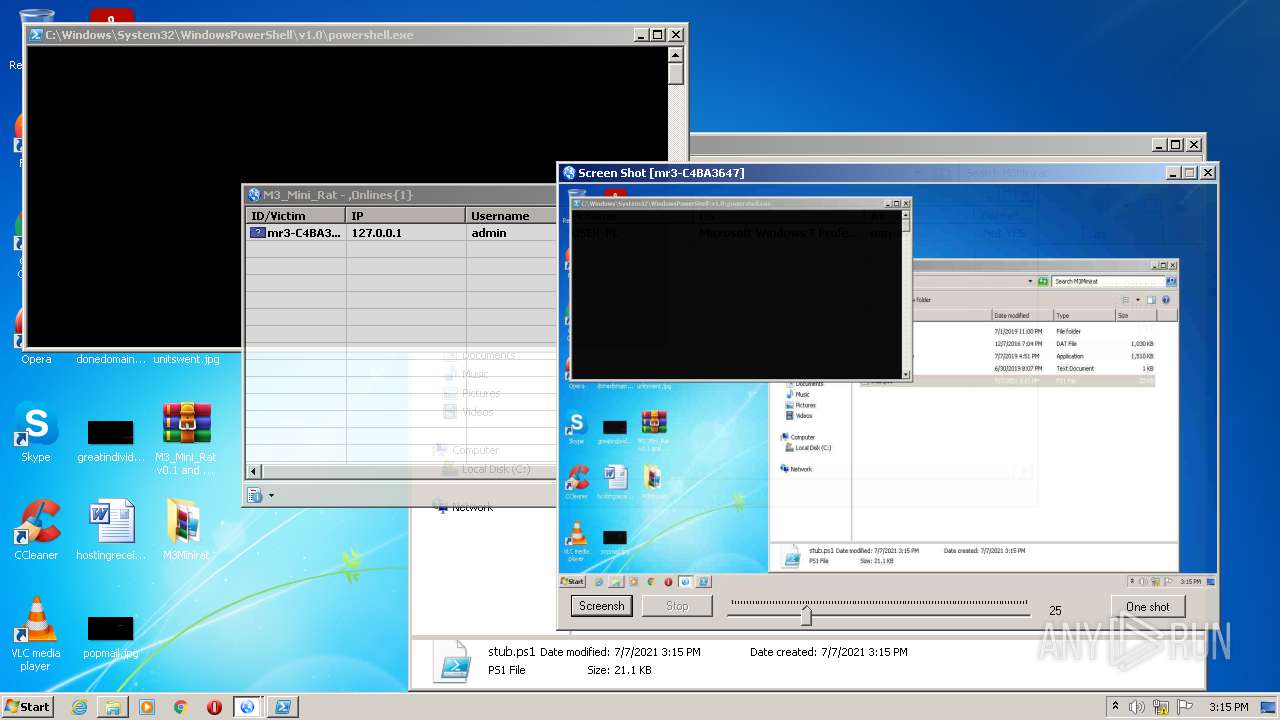
Task: Click the ID/Victim column header
Action: (x=295, y=215)
